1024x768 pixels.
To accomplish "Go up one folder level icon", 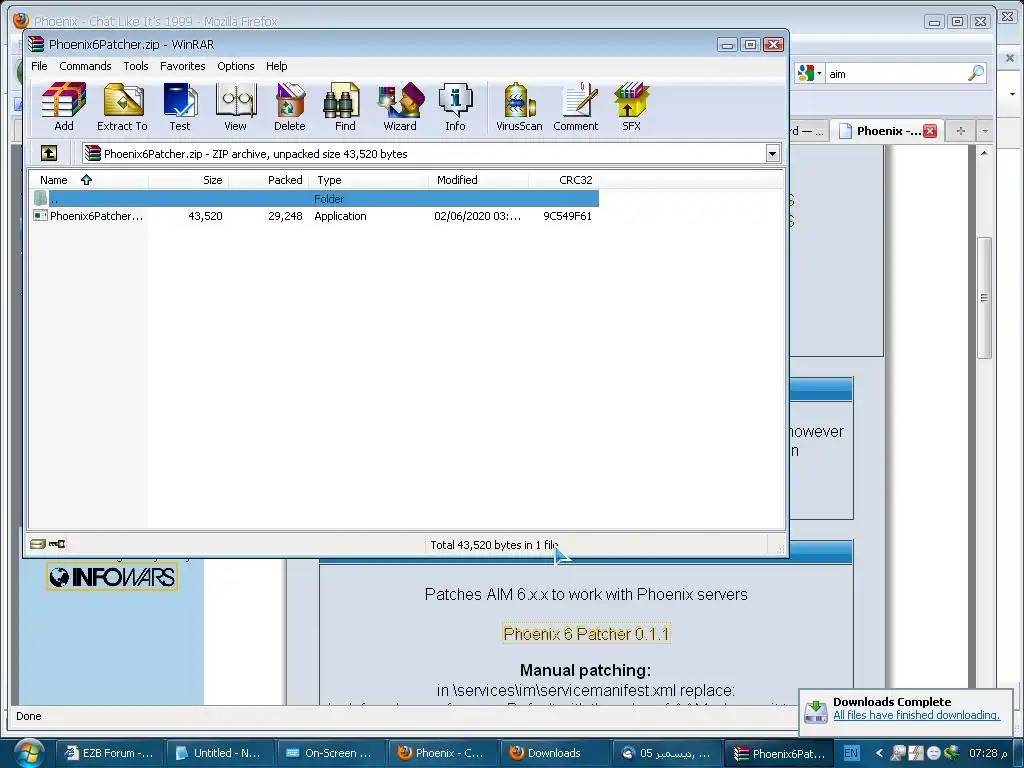I will 49,153.
